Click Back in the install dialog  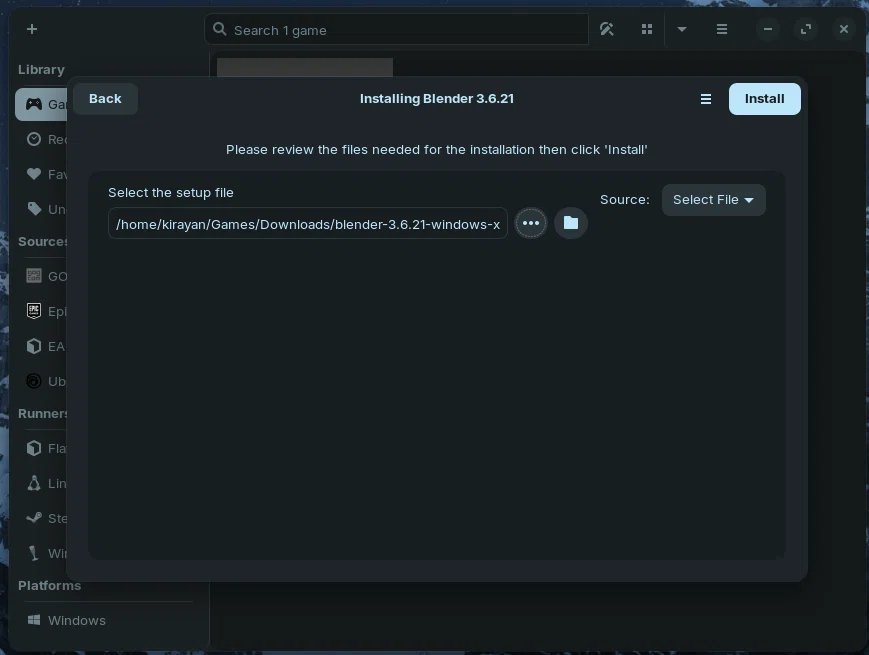click(x=105, y=99)
